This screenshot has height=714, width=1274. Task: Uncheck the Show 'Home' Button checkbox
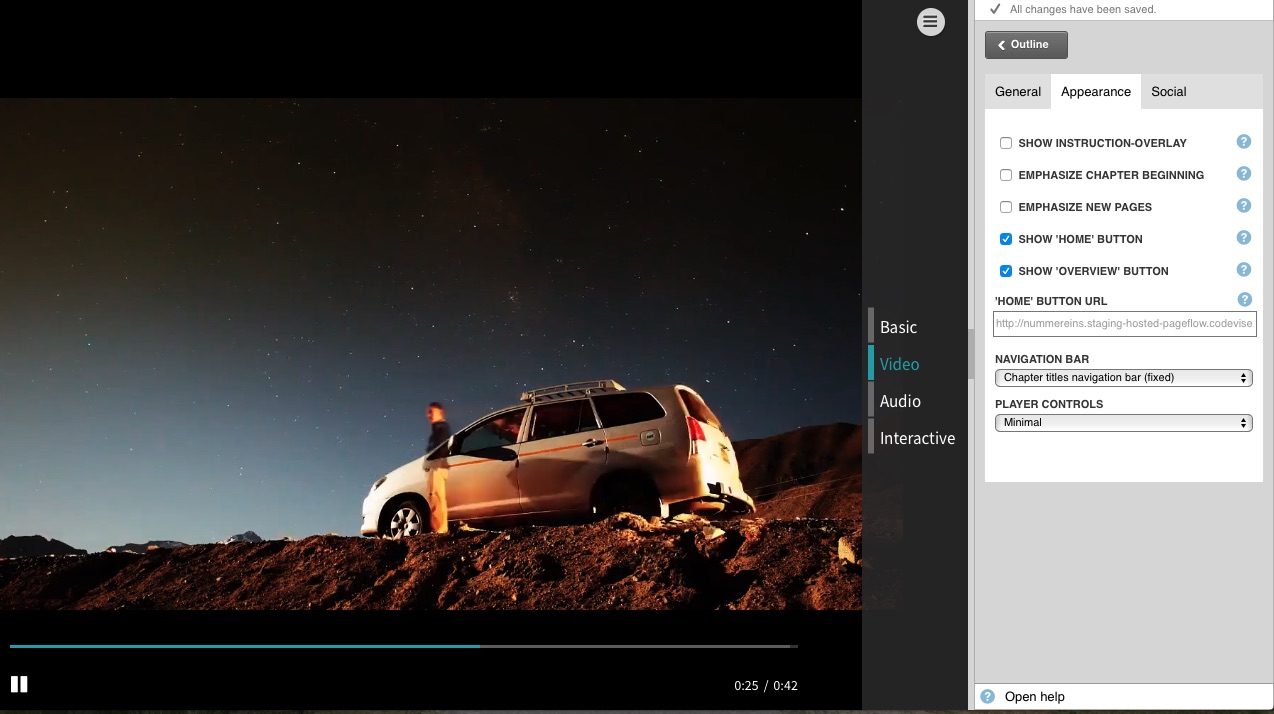(x=1006, y=239)
